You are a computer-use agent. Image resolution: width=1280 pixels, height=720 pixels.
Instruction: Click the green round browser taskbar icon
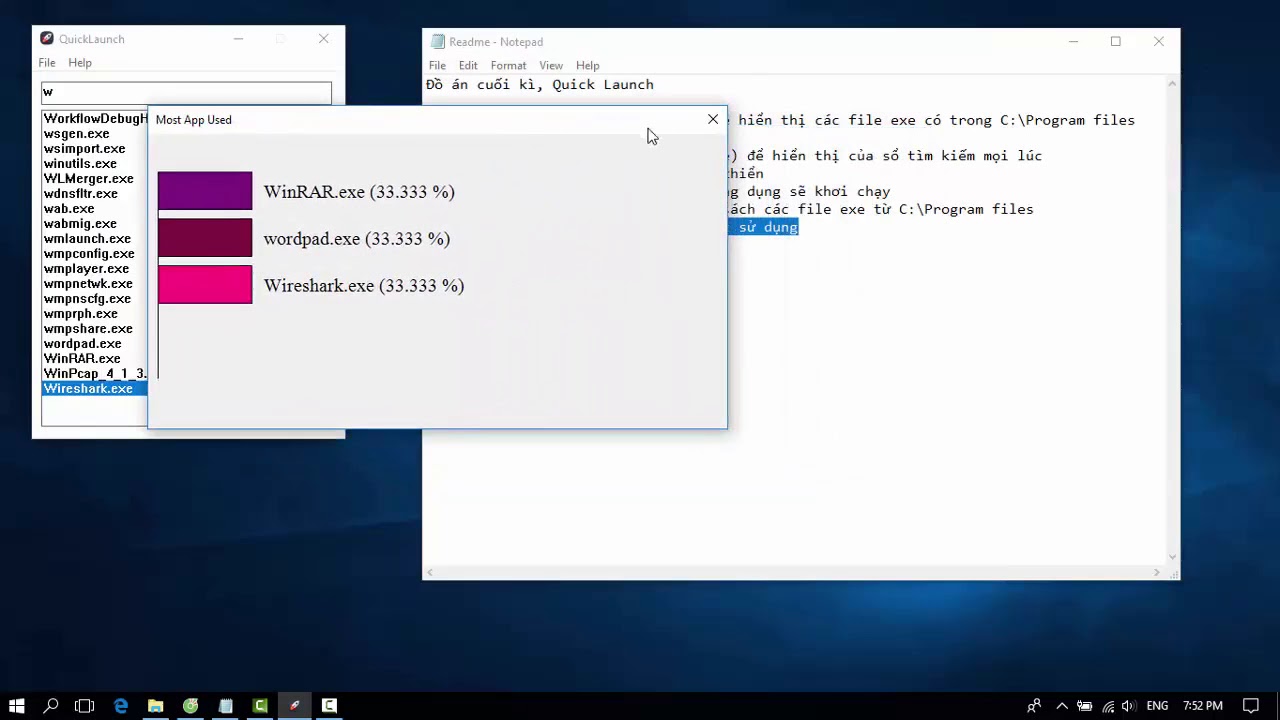click(x=190, y=706)
